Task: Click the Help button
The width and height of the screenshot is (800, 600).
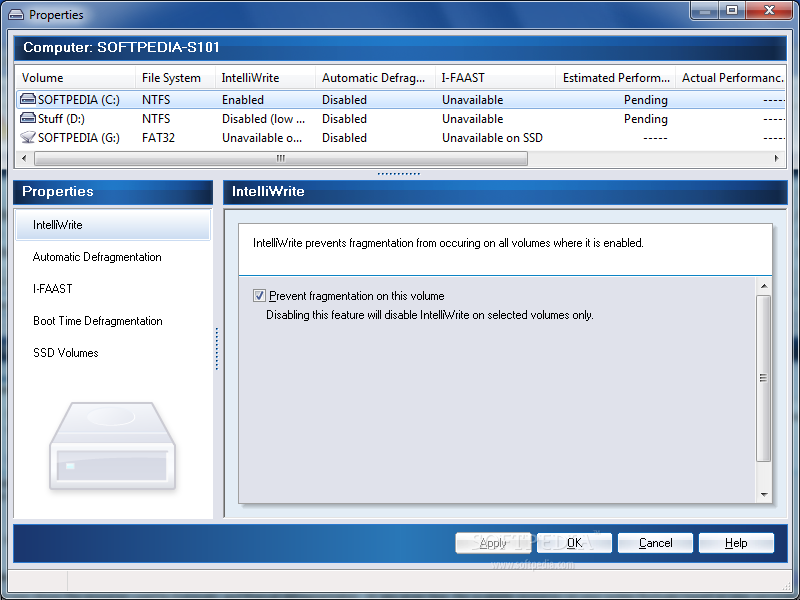Action: 736,543
